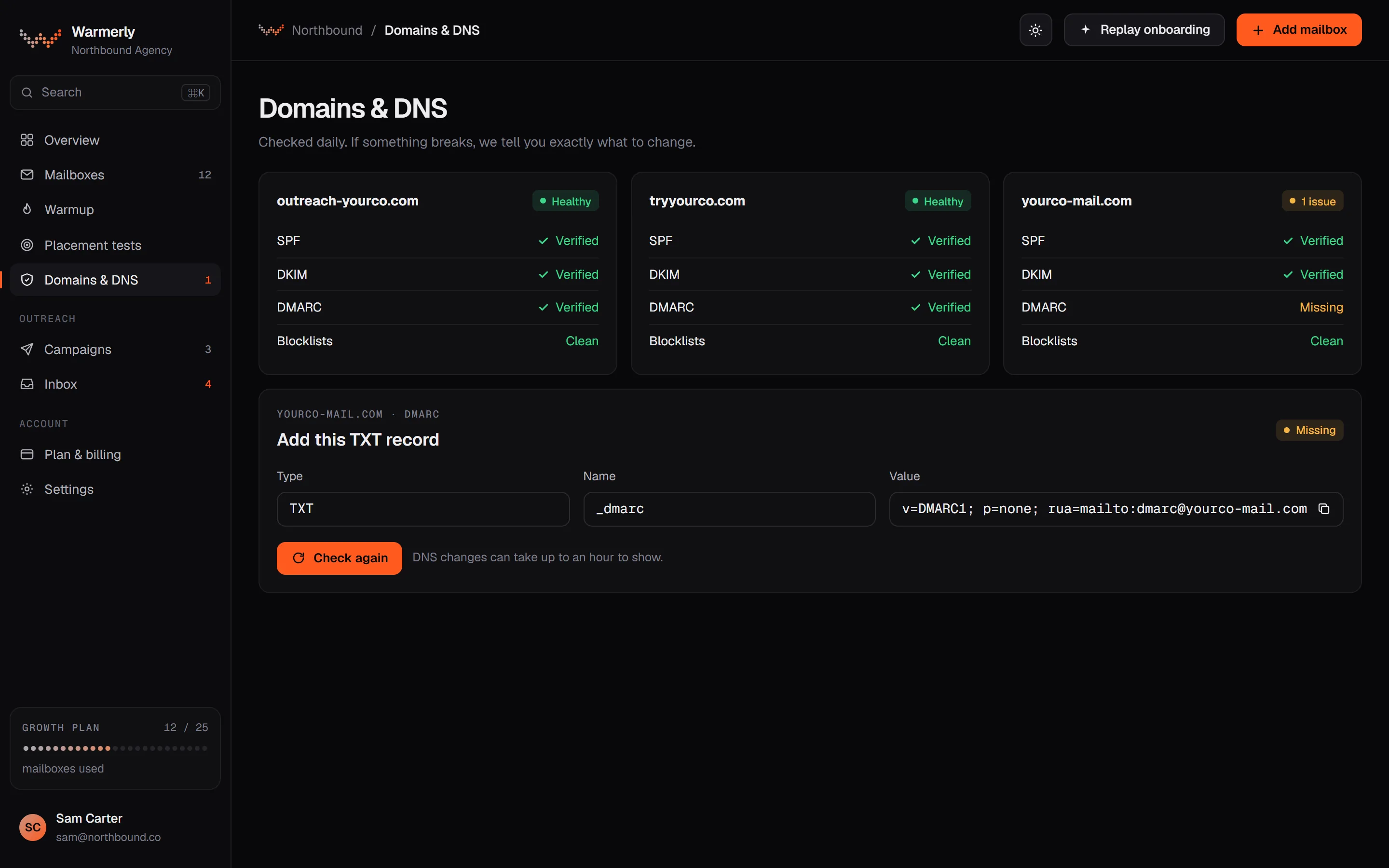Click the Check again button
Viewport: 1389px width, 868px height.
(339, 558)
